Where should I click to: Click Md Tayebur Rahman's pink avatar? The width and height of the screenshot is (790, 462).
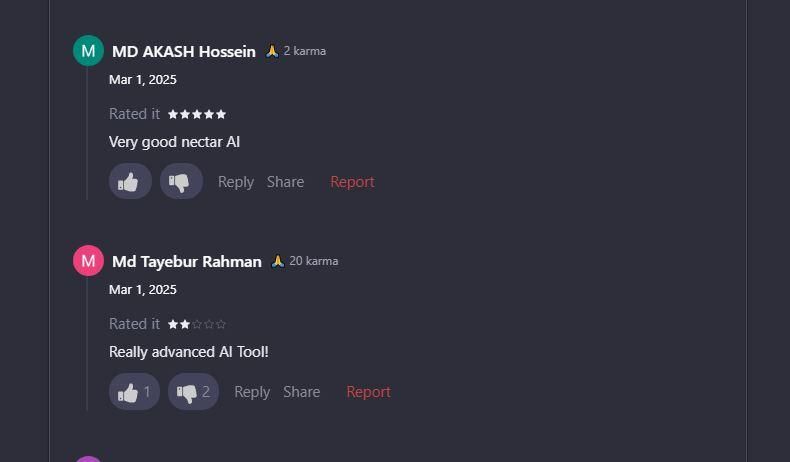coord(88,261)
